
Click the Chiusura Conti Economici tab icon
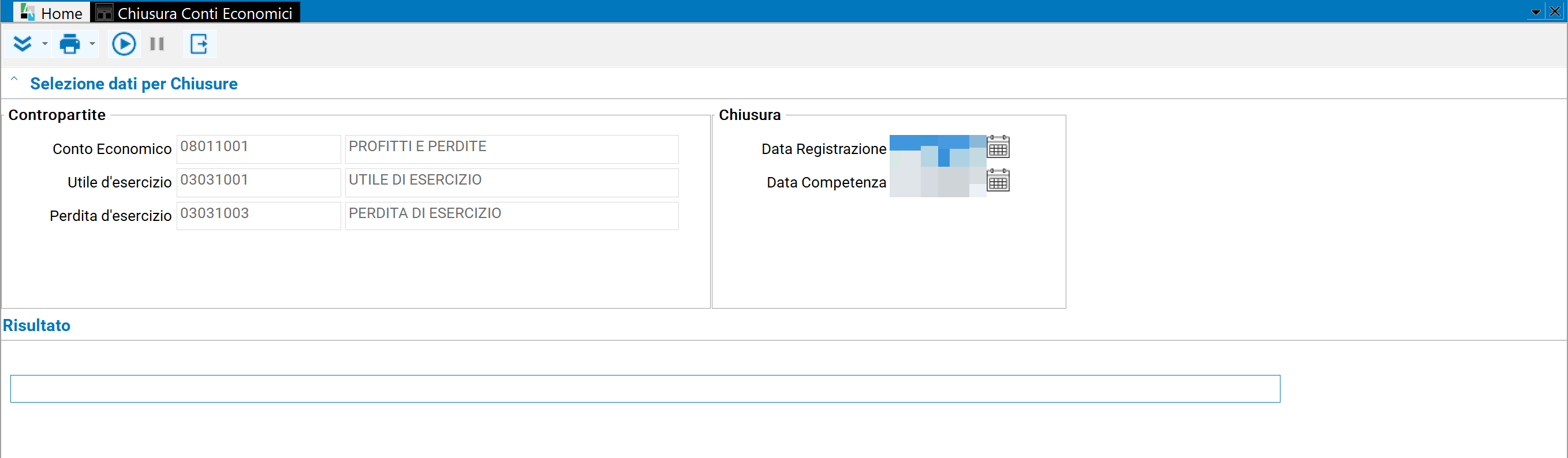coord(104,12)
